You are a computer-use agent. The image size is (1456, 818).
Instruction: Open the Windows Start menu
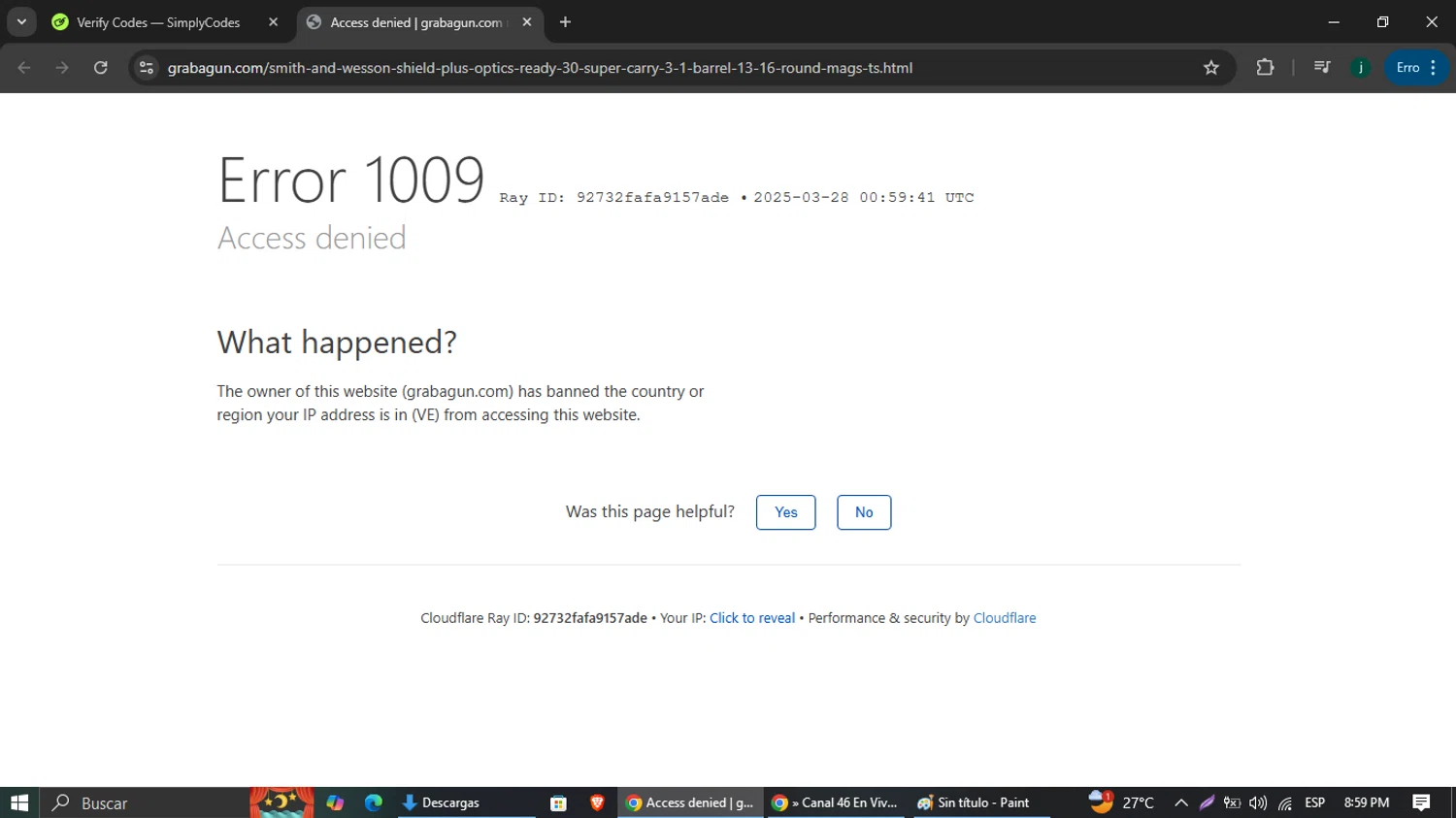[x=19, y=802]
